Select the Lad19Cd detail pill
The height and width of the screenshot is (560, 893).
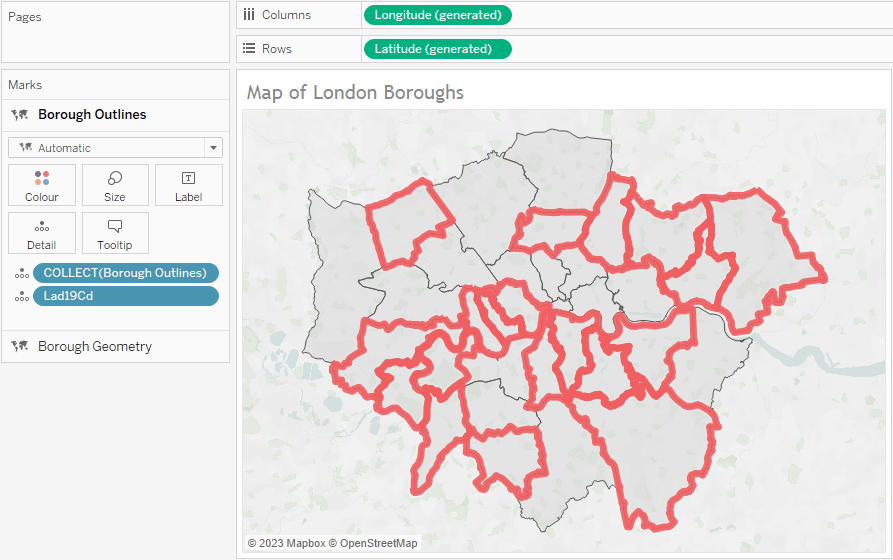pos(125,296)
